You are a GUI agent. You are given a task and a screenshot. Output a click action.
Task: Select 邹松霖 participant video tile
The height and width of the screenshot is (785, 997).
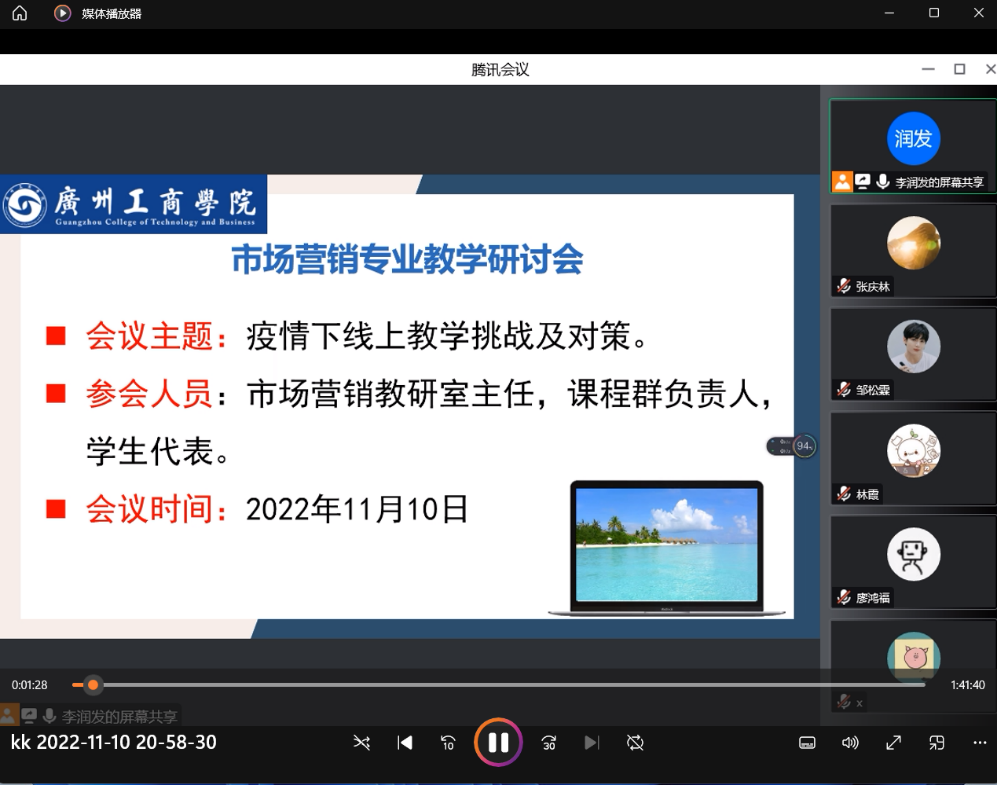click(x=913, y=353)
